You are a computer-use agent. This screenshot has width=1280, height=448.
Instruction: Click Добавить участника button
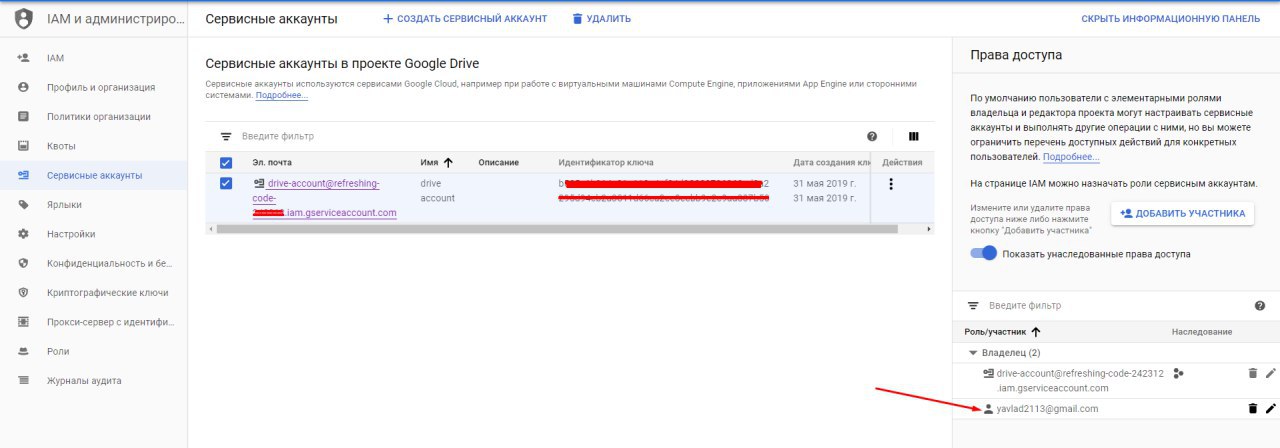coord(1183,213)
